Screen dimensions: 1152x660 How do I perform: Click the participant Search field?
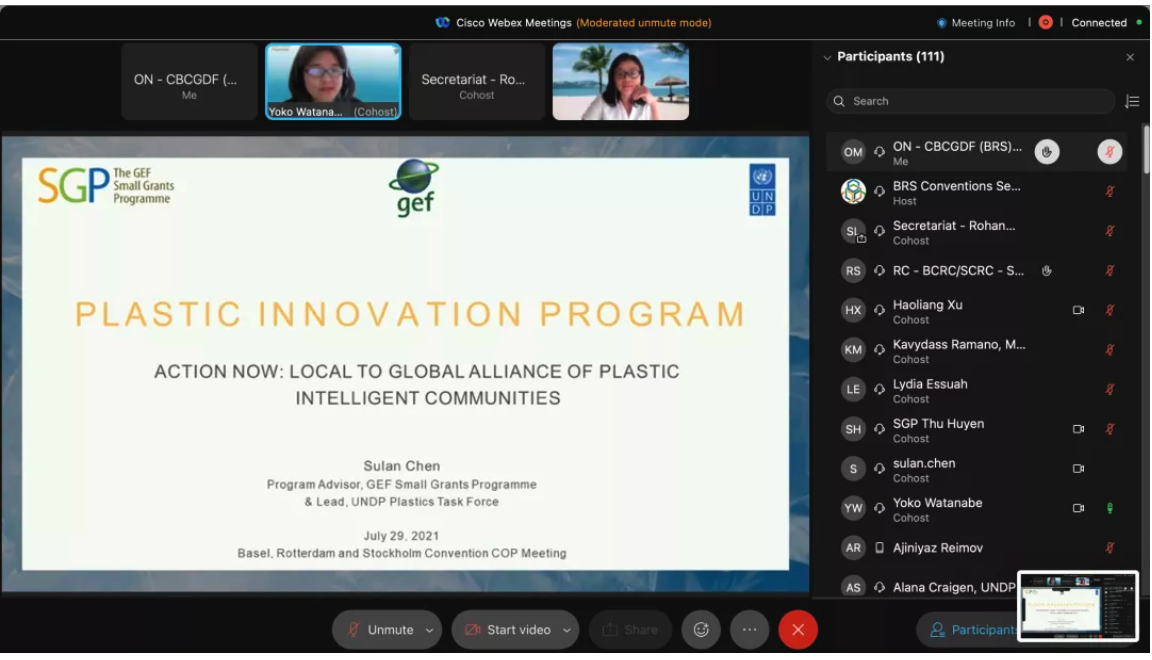[970, 101]
